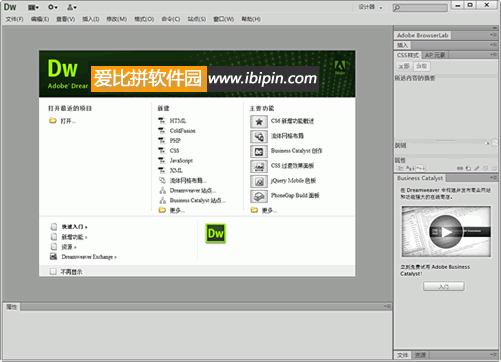The height and width of the screenshot is (362, 501).
Task: Click the search field in the title bar
Action: 420,7
